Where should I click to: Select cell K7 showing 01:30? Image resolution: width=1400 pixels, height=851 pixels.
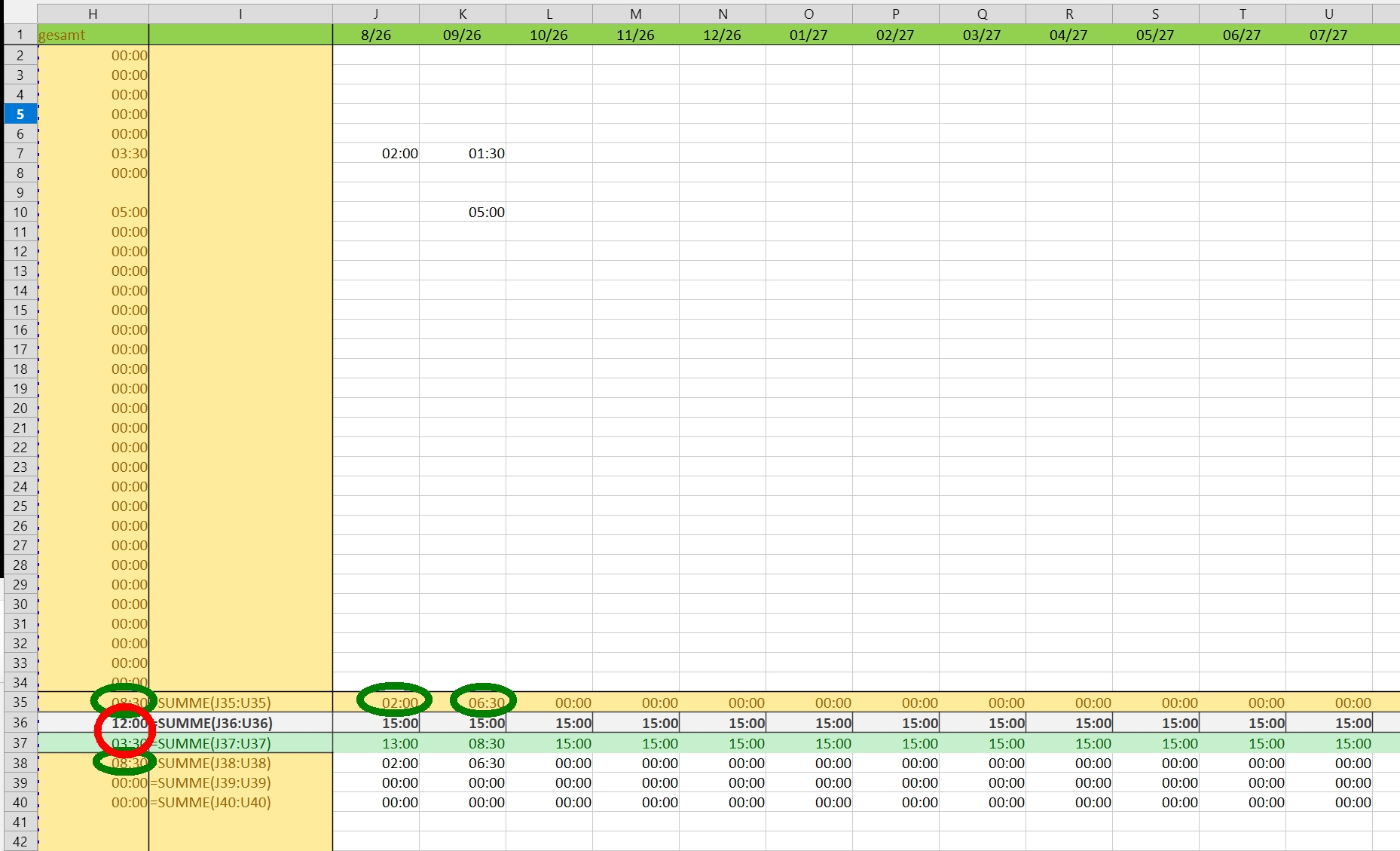(x=463, y=153)
